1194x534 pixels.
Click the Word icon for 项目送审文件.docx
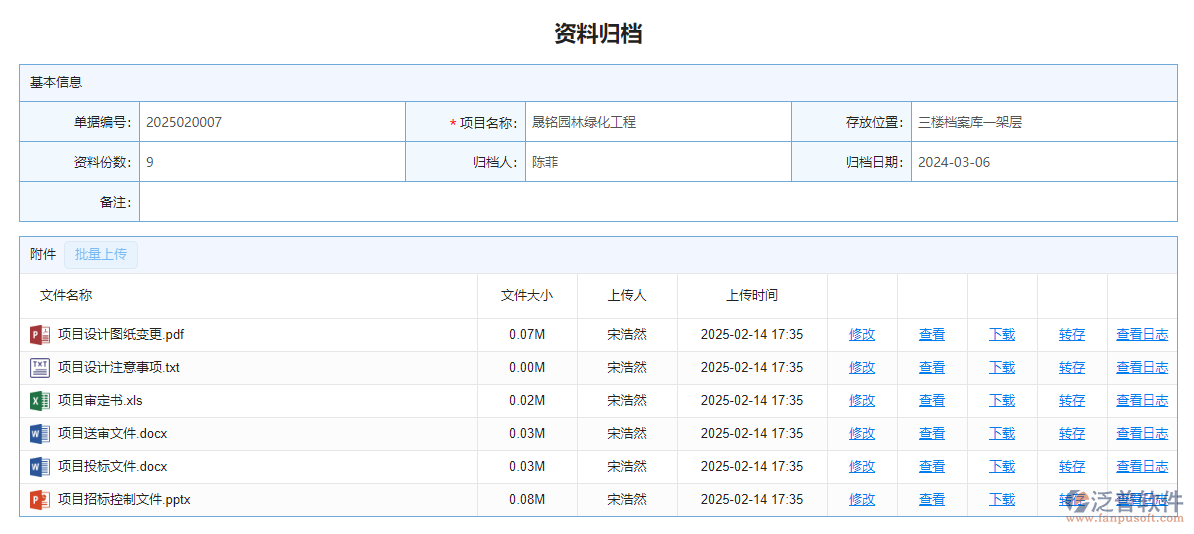point(39,434)
